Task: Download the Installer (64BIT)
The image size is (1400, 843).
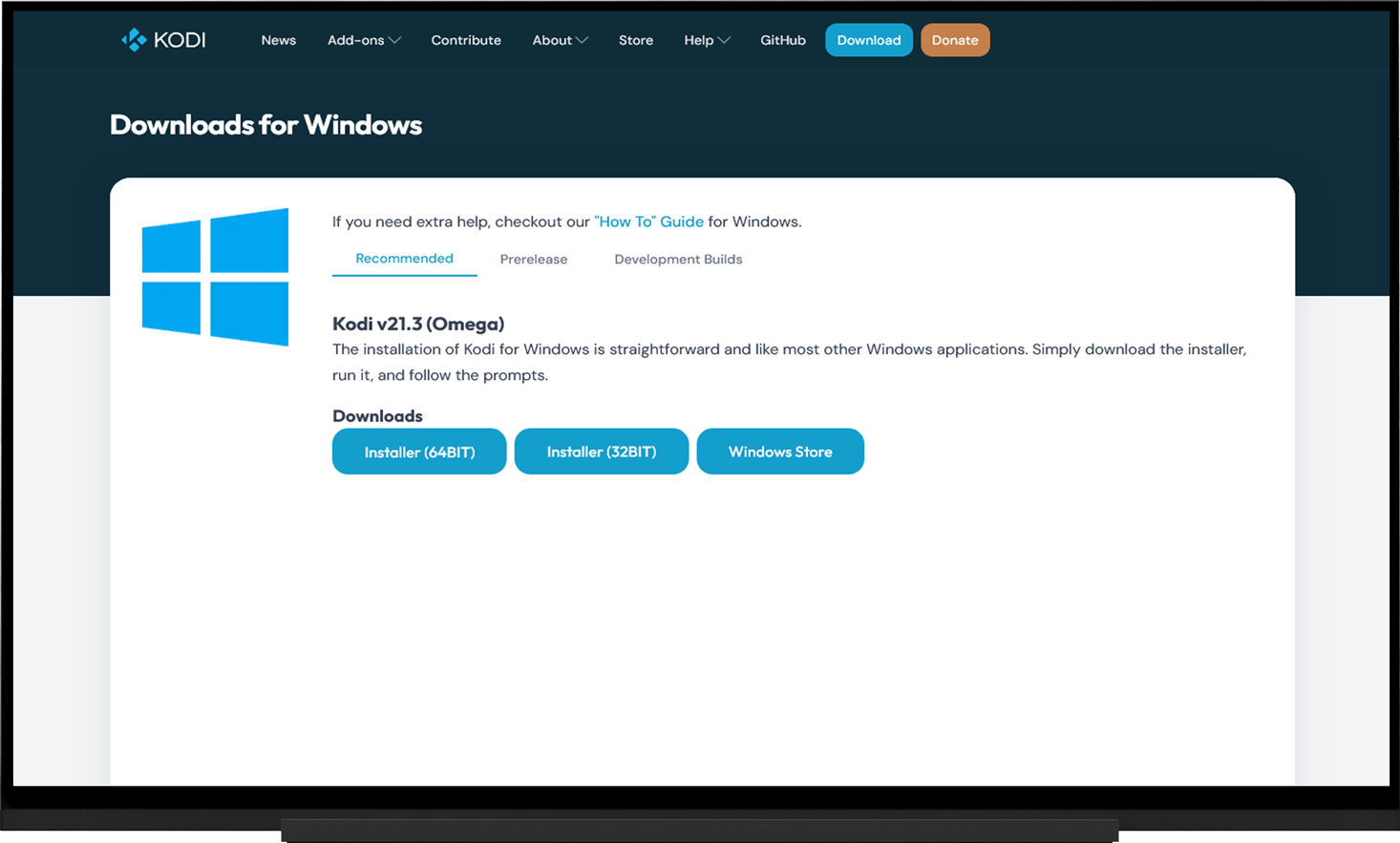Action: tap(419, 452)
